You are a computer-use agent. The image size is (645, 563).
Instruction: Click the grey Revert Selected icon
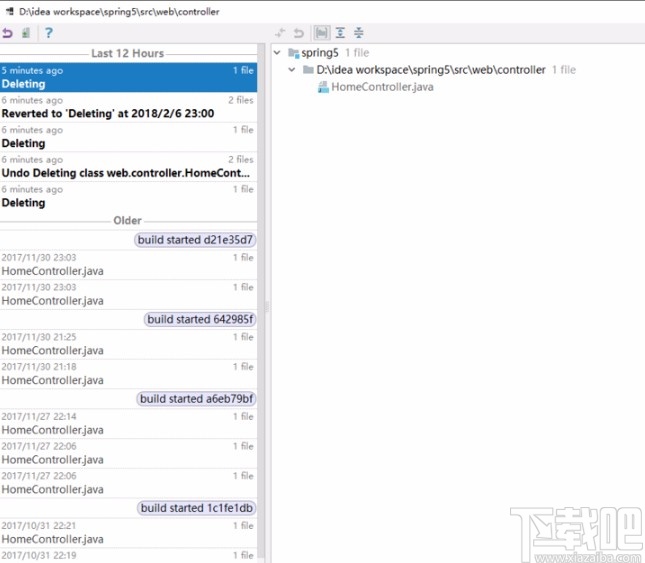tap(299, 32)
